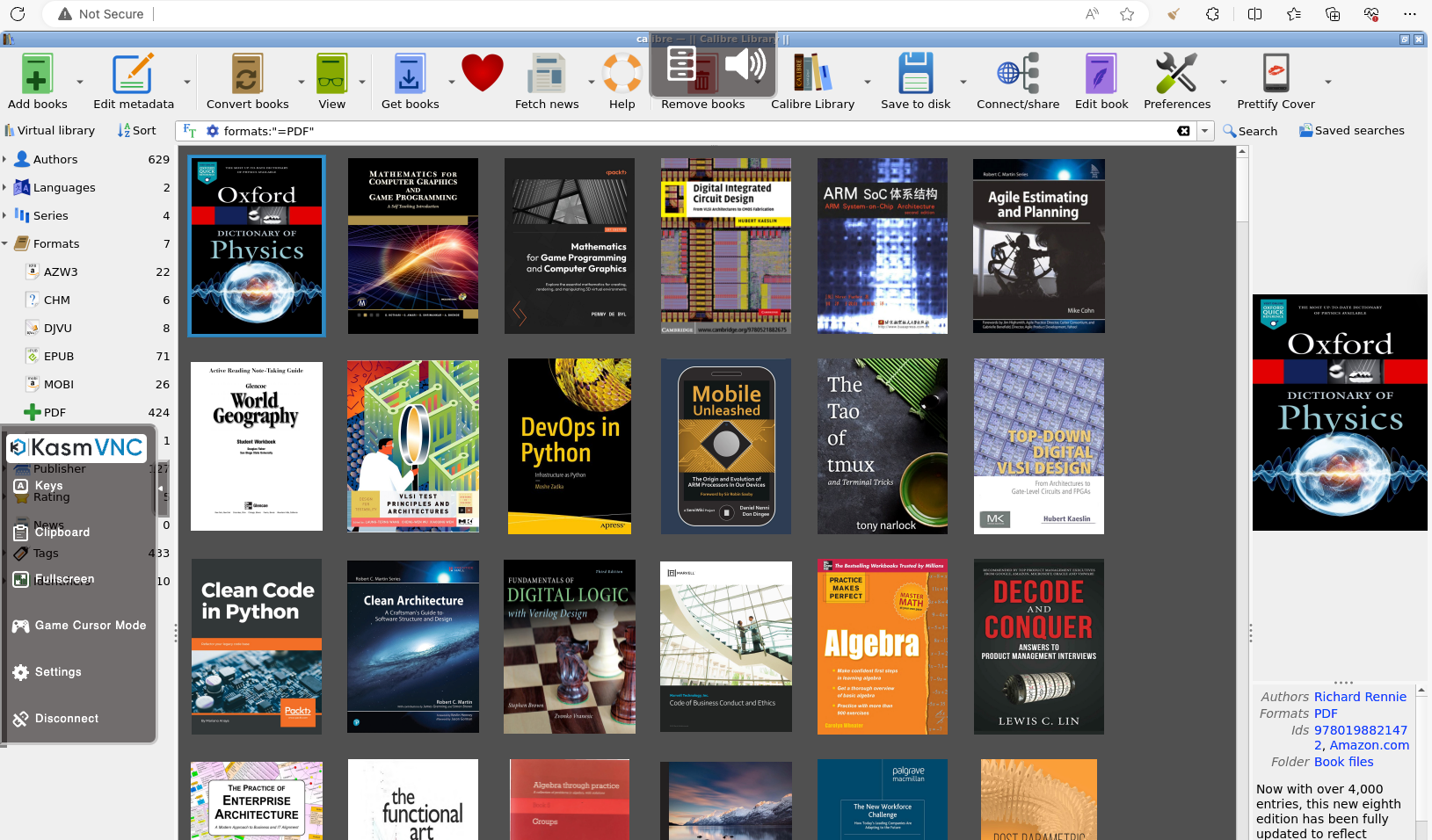Collapse the Formats category
This screenshot has height=840, width=1432.
pyautogui.click(x=5, y=243)
